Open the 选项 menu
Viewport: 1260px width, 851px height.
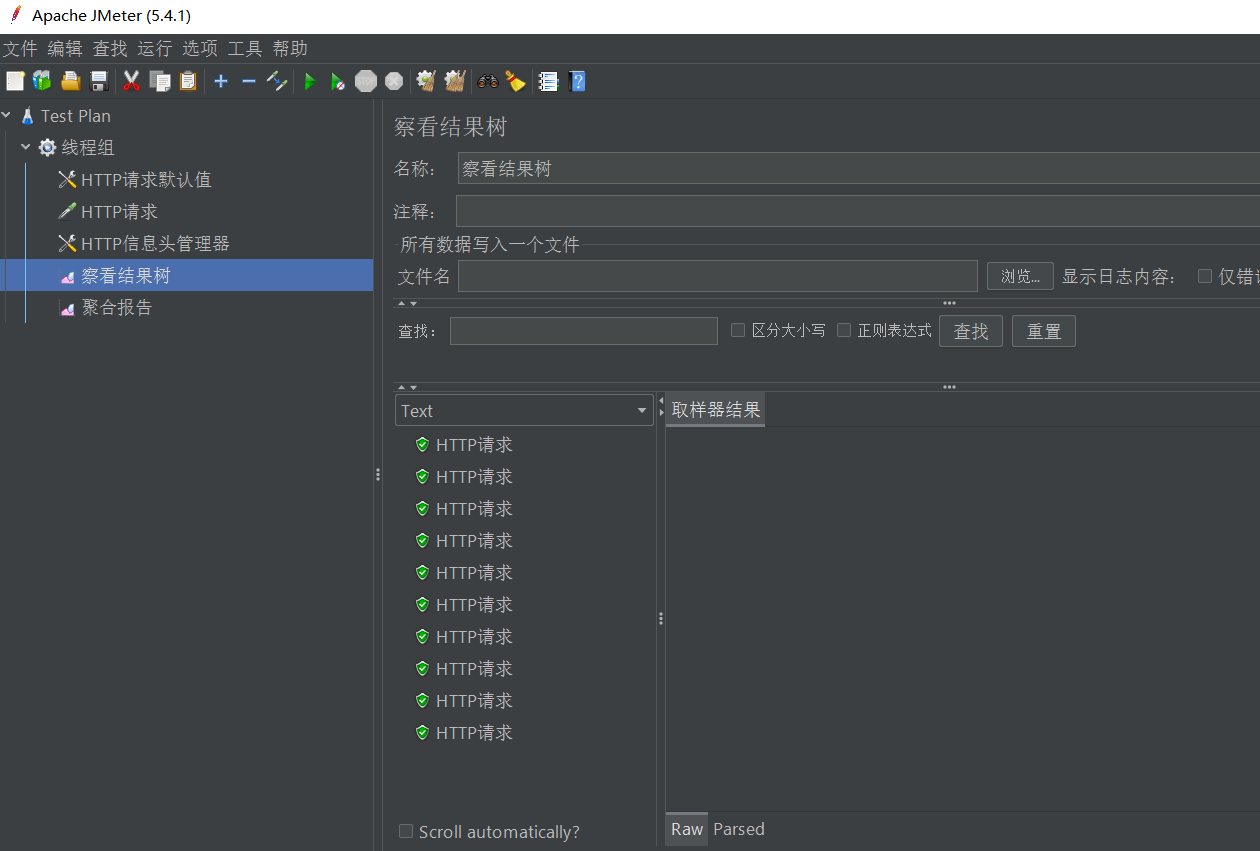click(200, 48)
